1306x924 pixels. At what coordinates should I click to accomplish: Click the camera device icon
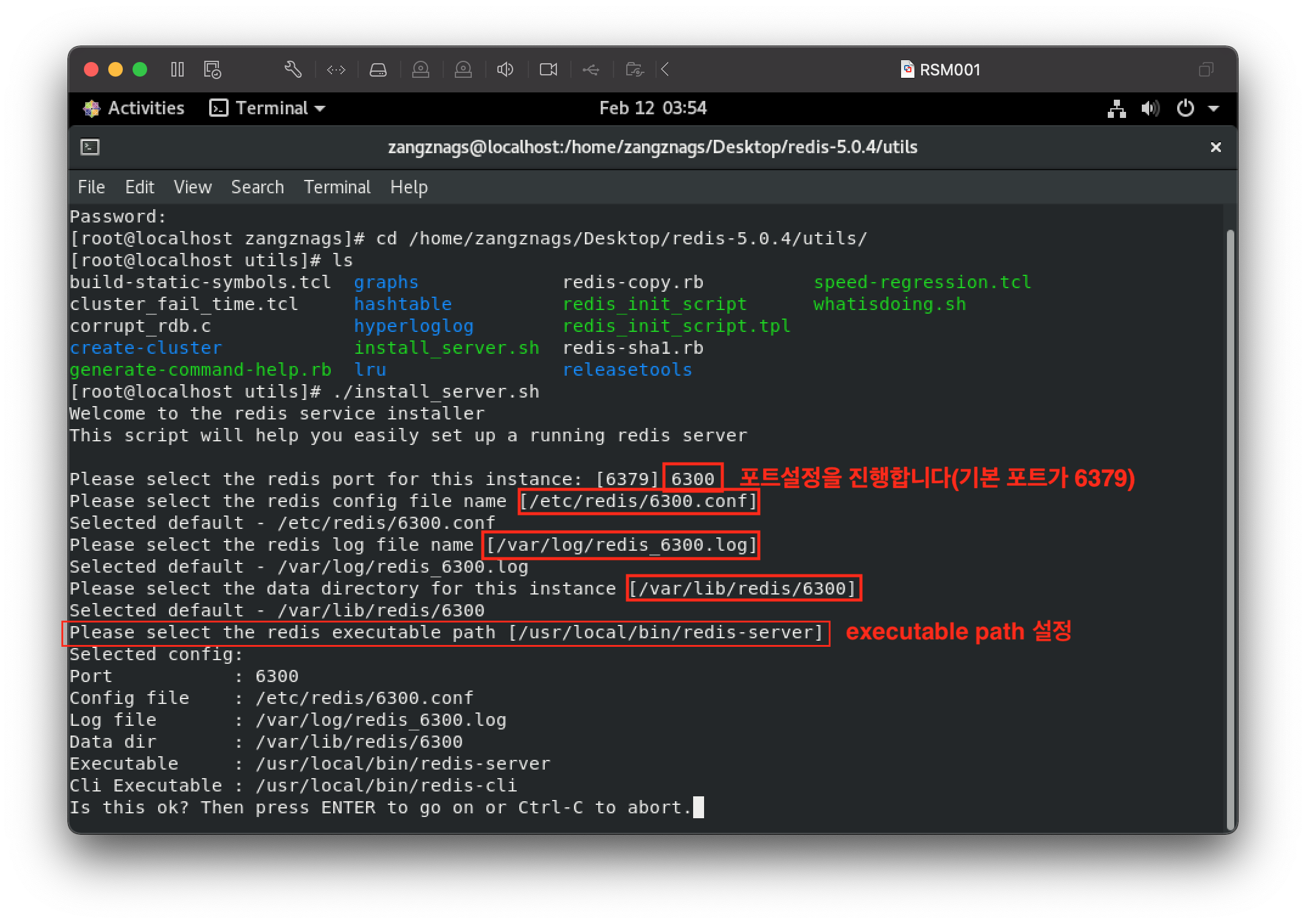pyautogui.click(x=548, y=70)
